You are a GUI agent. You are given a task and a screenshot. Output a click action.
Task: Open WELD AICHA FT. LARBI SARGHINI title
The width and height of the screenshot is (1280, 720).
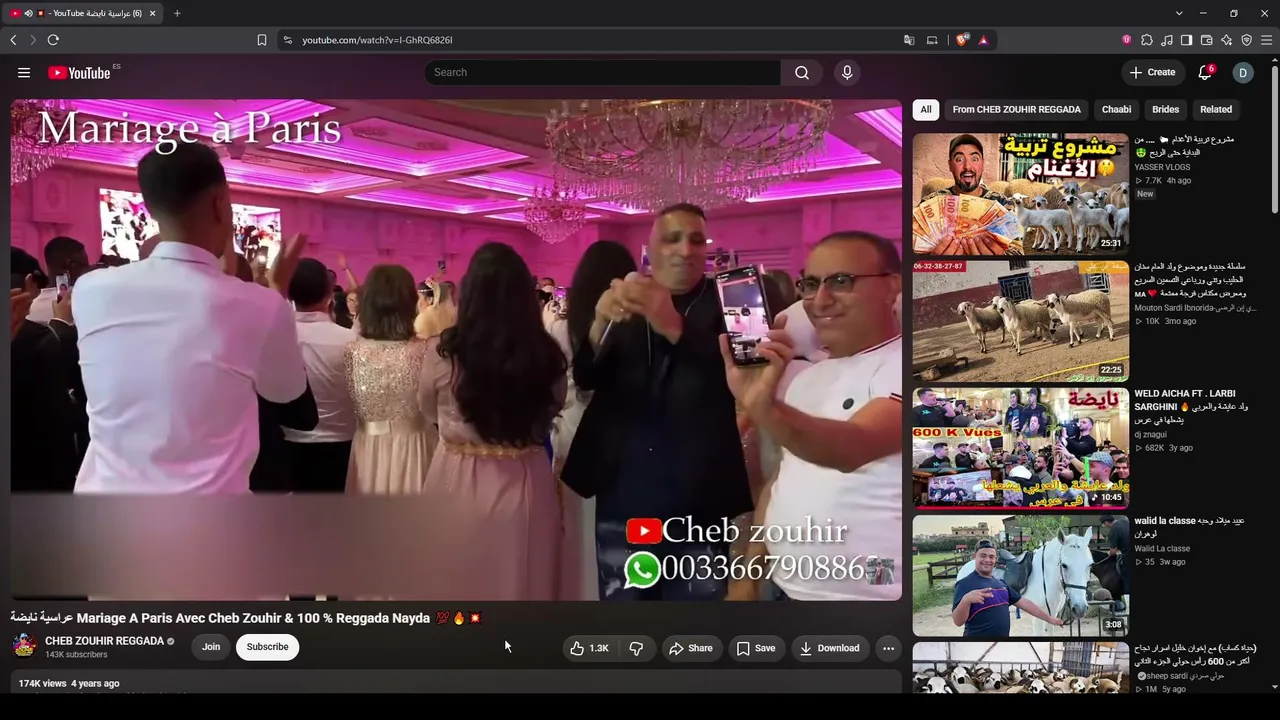[x=1192, y=407]
